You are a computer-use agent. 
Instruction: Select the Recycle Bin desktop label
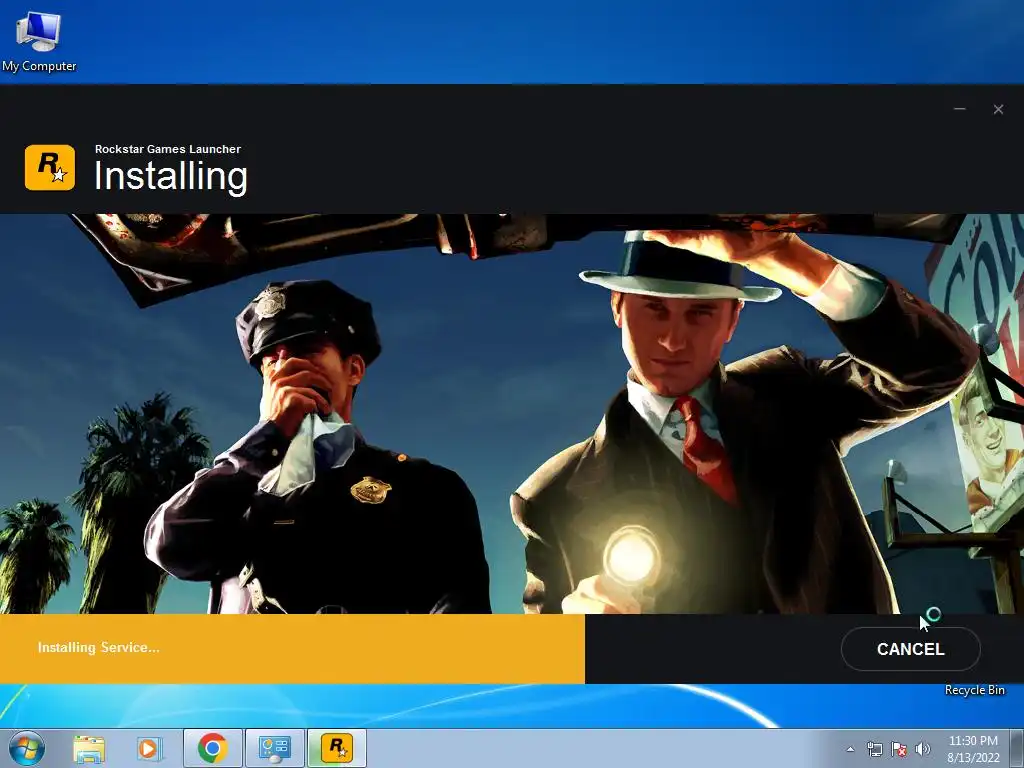pyautogui.click(x=974, y=690)
